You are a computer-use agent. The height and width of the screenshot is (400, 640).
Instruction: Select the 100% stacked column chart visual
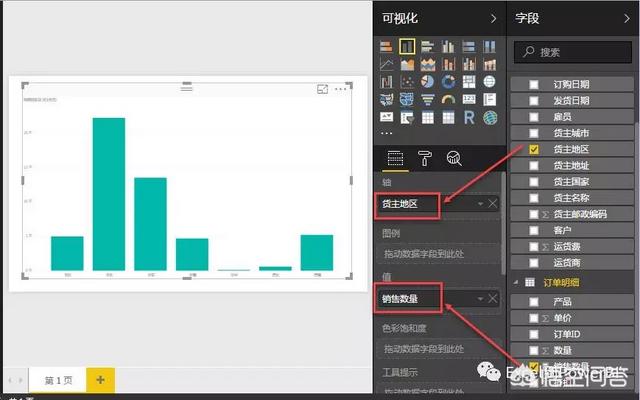click(489, 47)
